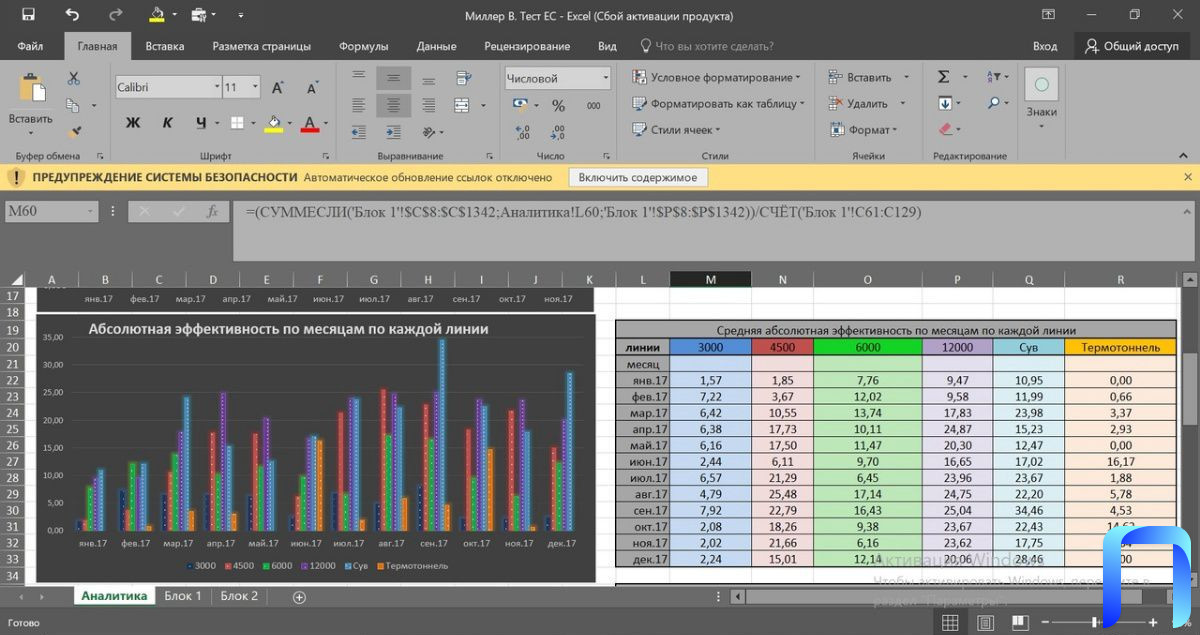The width and height of the screenshot is (1200, 635).
Task: Increase decimal places
Action: [x=521, y=131]
